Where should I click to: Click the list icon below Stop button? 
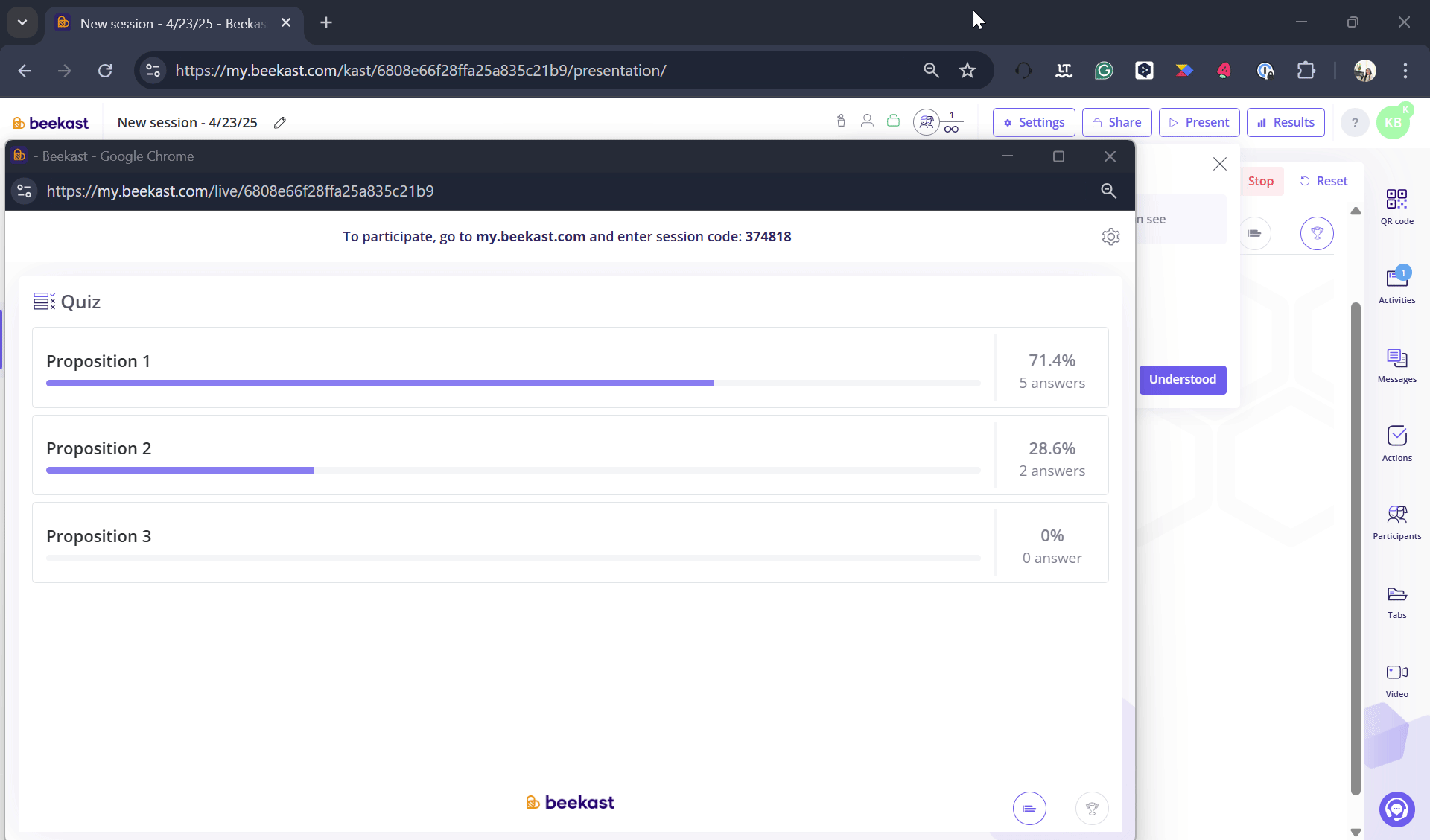pyautogui.click(x=1254, y=234)
